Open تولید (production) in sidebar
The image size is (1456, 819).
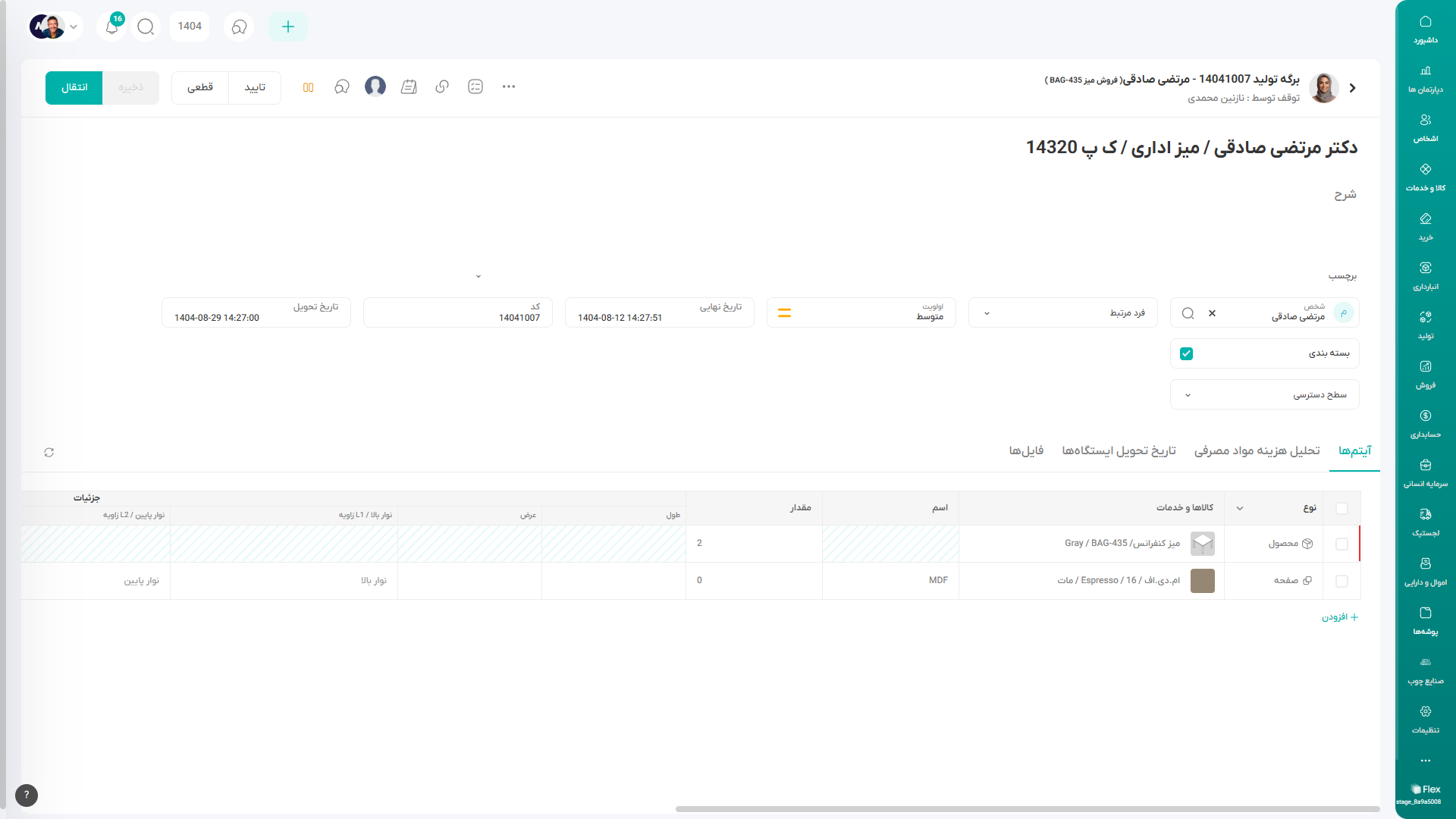1425,324
